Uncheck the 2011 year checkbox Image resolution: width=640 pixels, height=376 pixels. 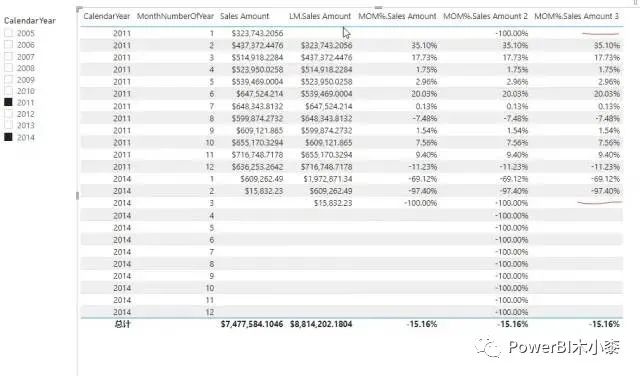tap(9, 102)
